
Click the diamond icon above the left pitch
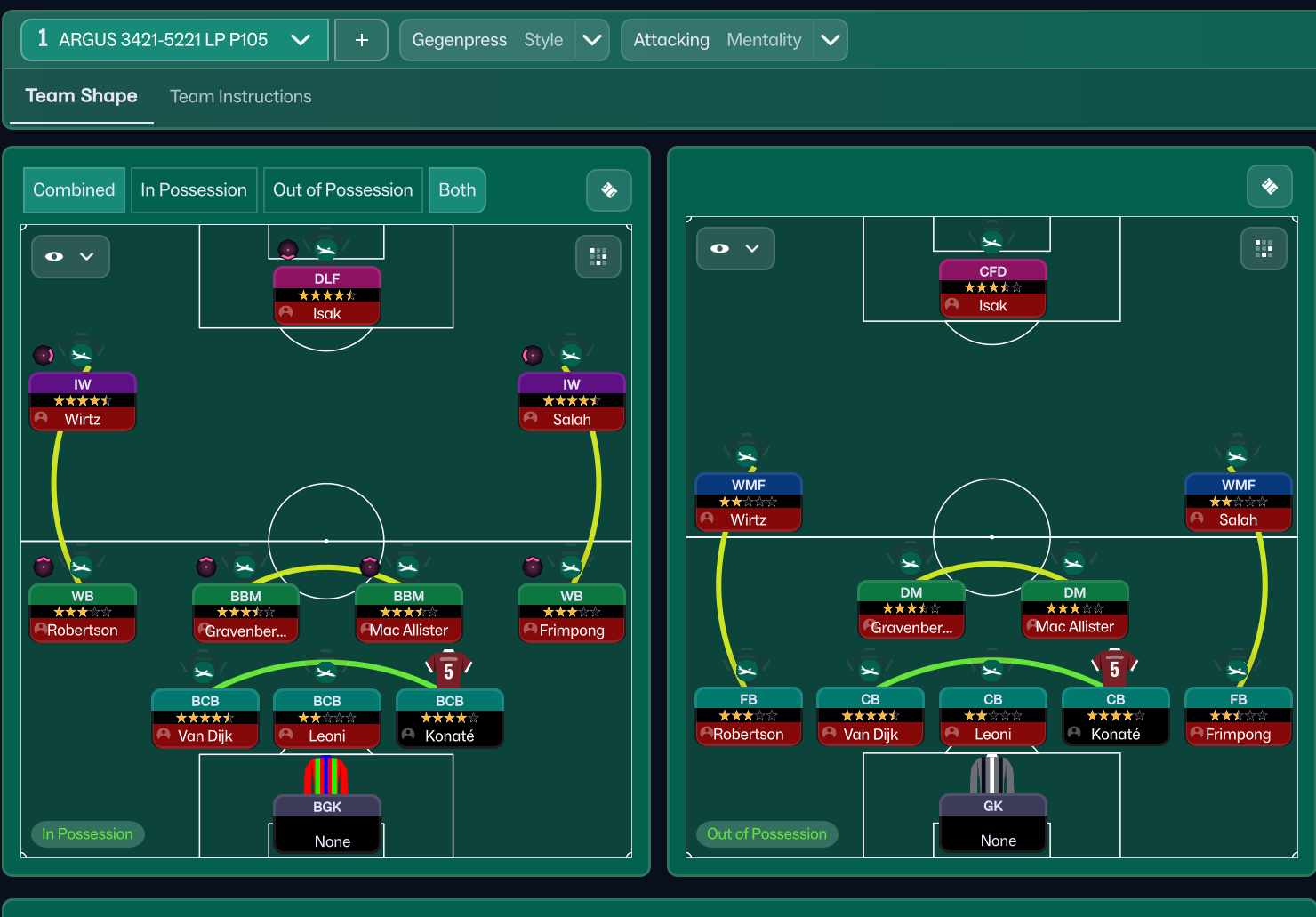pyautogui.click(x=609, y=190)
